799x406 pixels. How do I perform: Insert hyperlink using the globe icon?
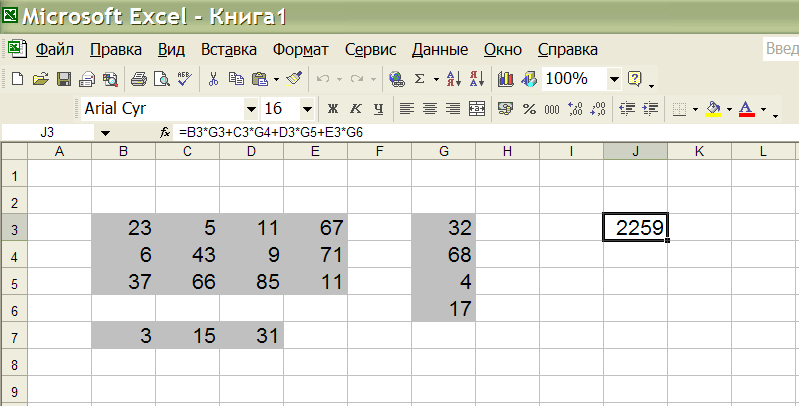pyautogui.click(x=396, y=79)
